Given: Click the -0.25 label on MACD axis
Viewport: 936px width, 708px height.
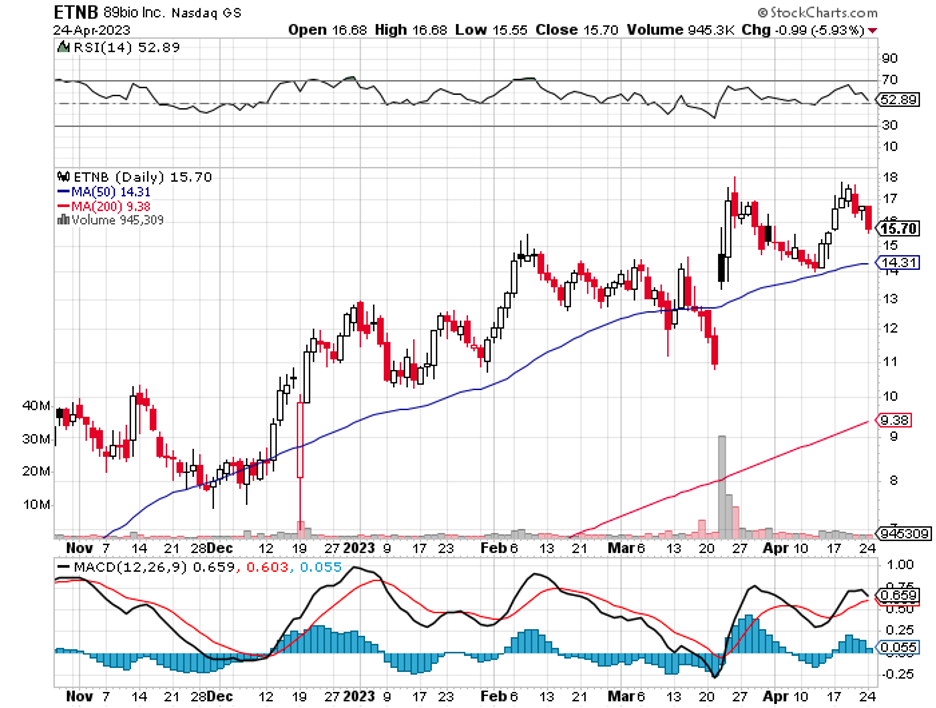Looking at the screenshot, I should tap(898, 674).
